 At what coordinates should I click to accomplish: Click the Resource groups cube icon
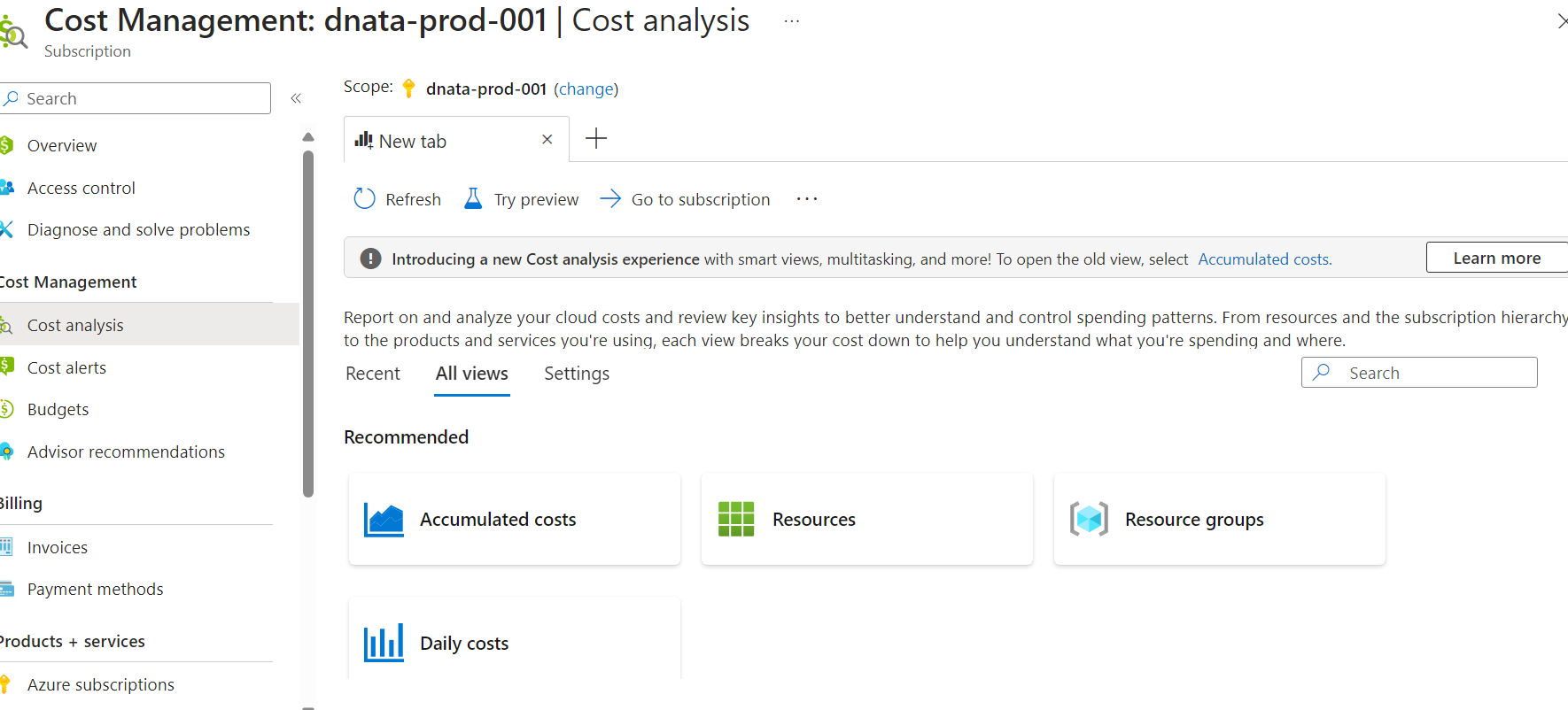click(x=1089, y=519)
